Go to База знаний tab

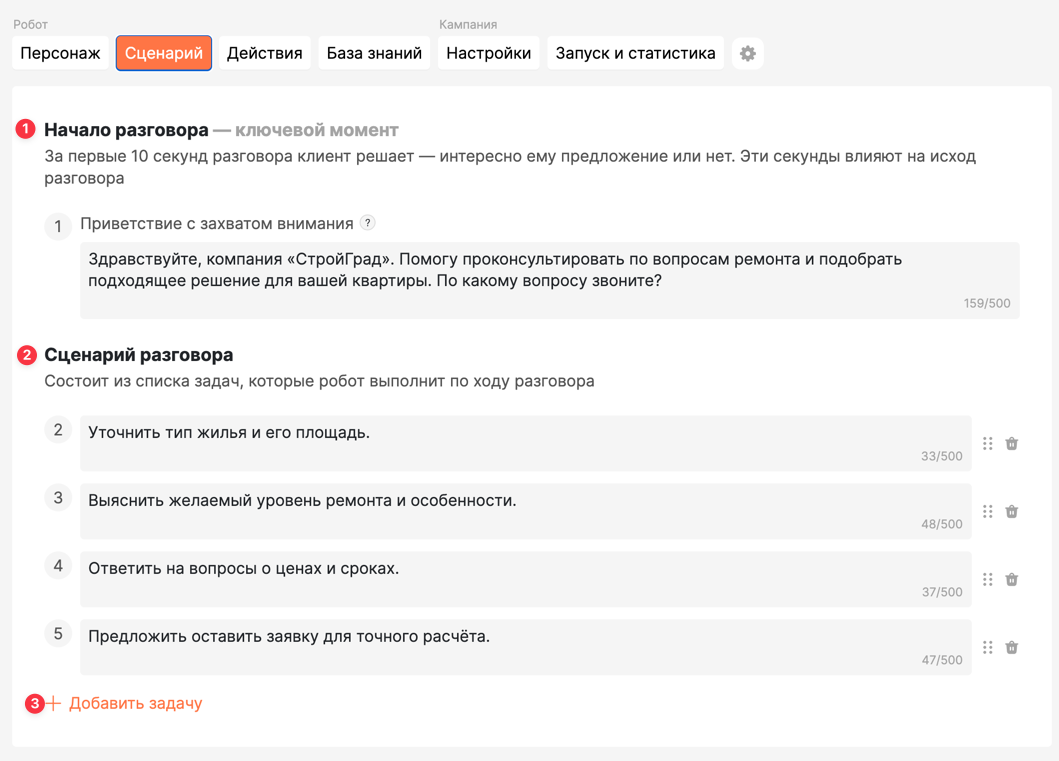[x=374, y=53]
